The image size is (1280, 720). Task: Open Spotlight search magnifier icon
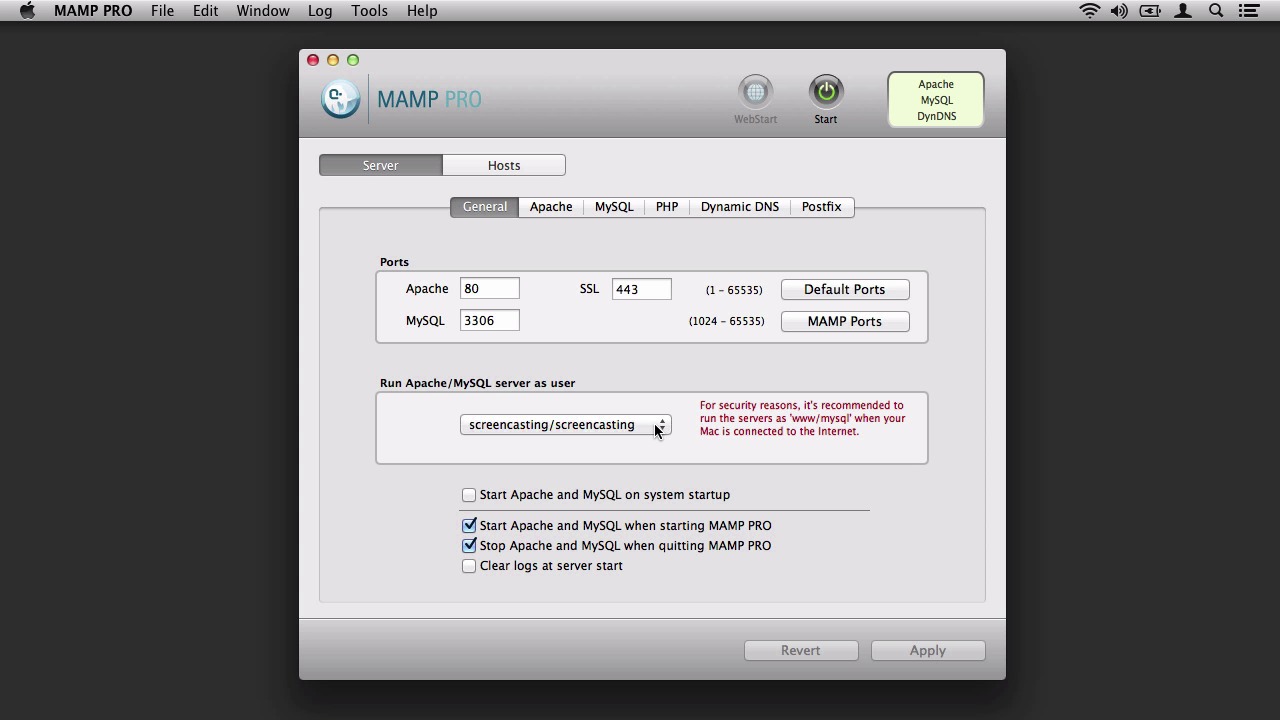[x=1216, y=11]
